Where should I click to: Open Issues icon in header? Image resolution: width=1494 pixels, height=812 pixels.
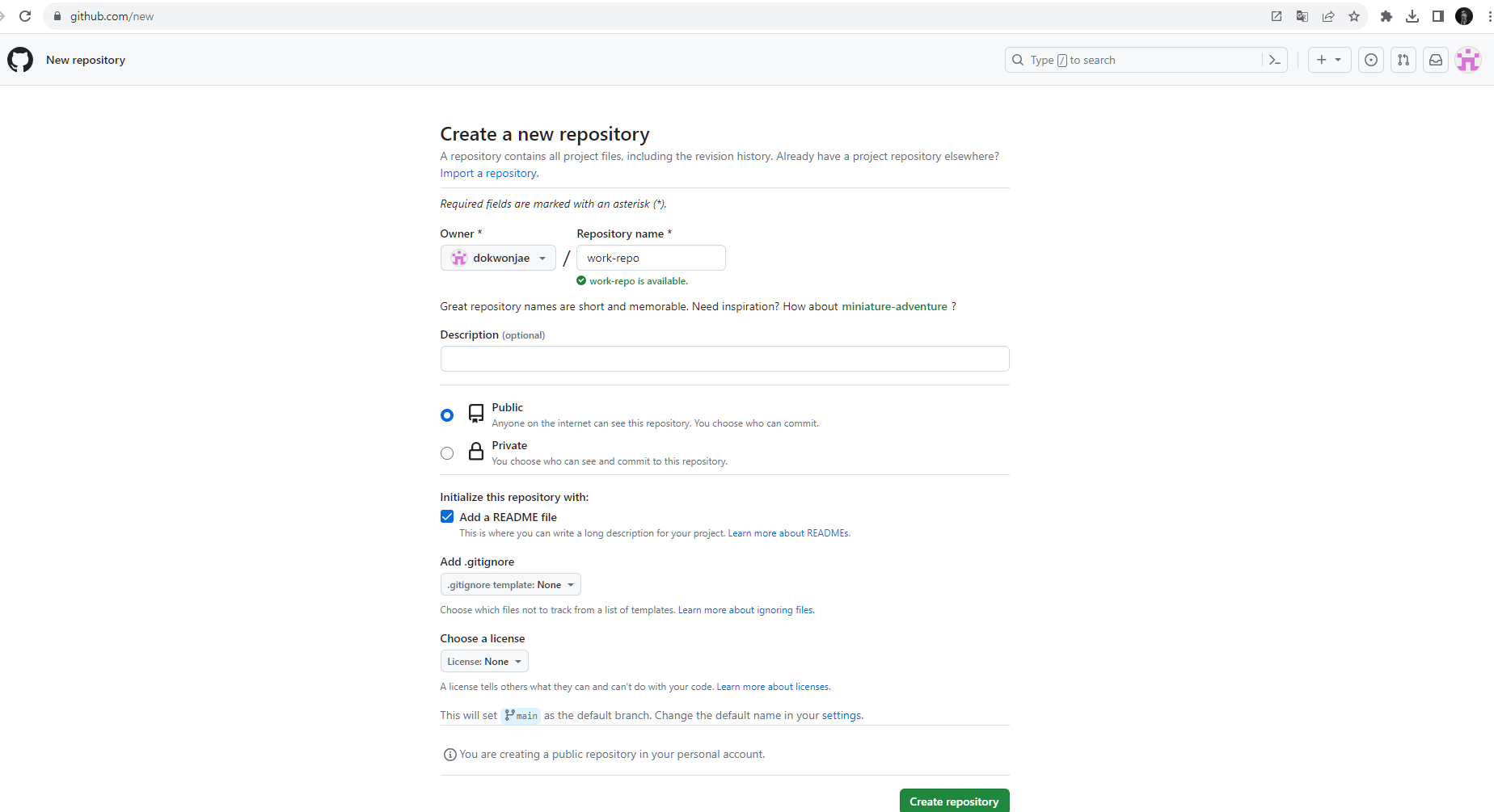[x=1371, y=60]
